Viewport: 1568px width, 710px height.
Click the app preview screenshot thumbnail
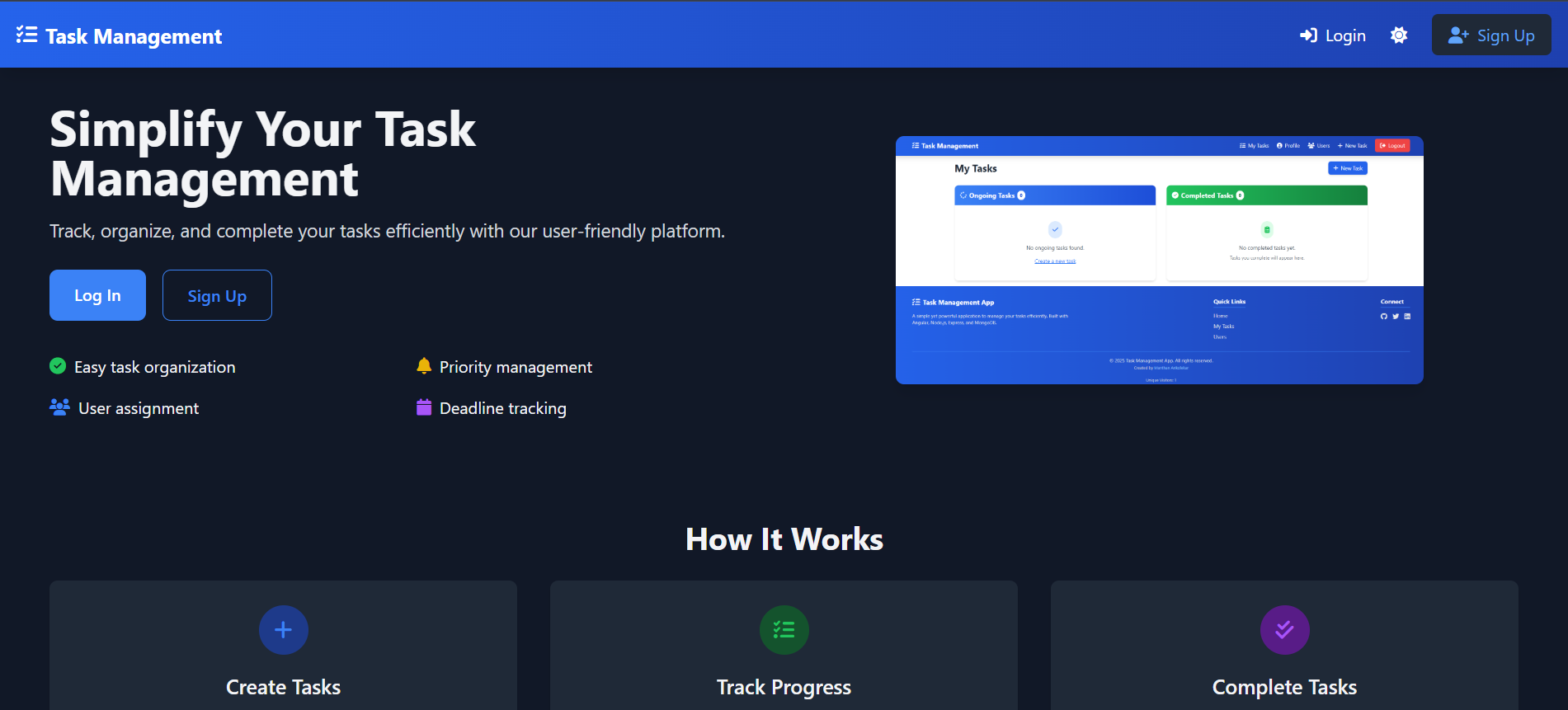click(1160, 260)
